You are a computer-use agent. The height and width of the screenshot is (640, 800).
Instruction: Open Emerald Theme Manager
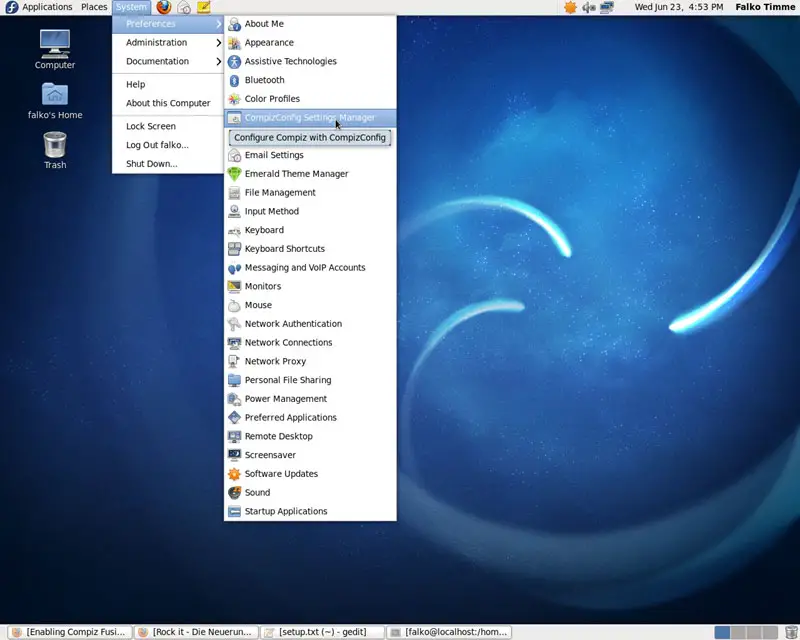pyautogui.click(x=310, y=174)
